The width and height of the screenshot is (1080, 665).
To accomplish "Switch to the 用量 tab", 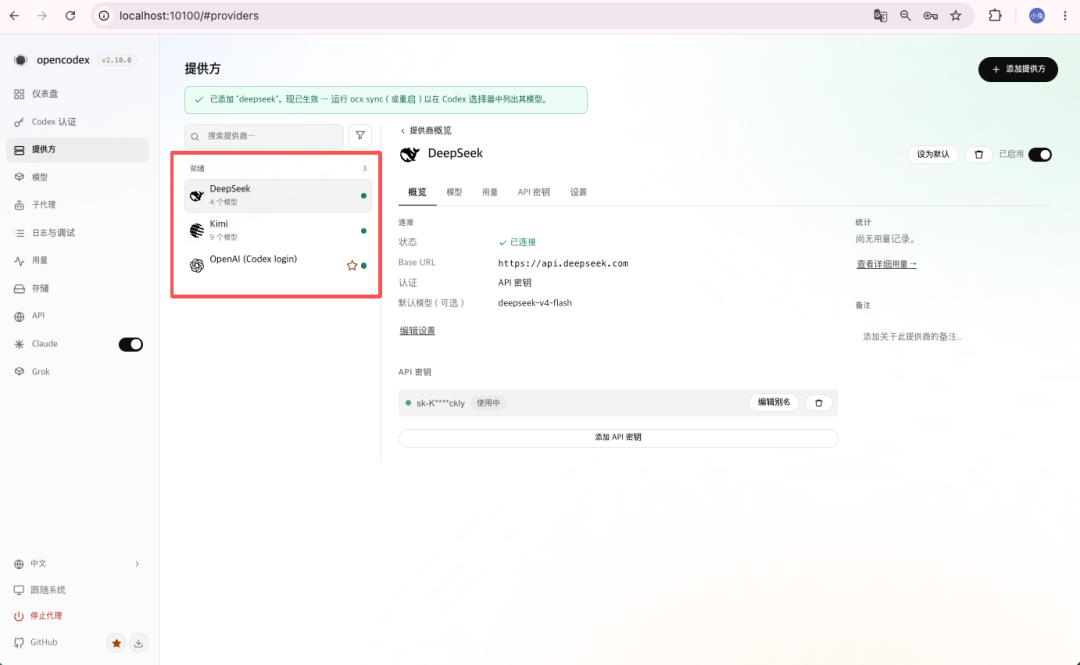I will [x=490, y=192].
